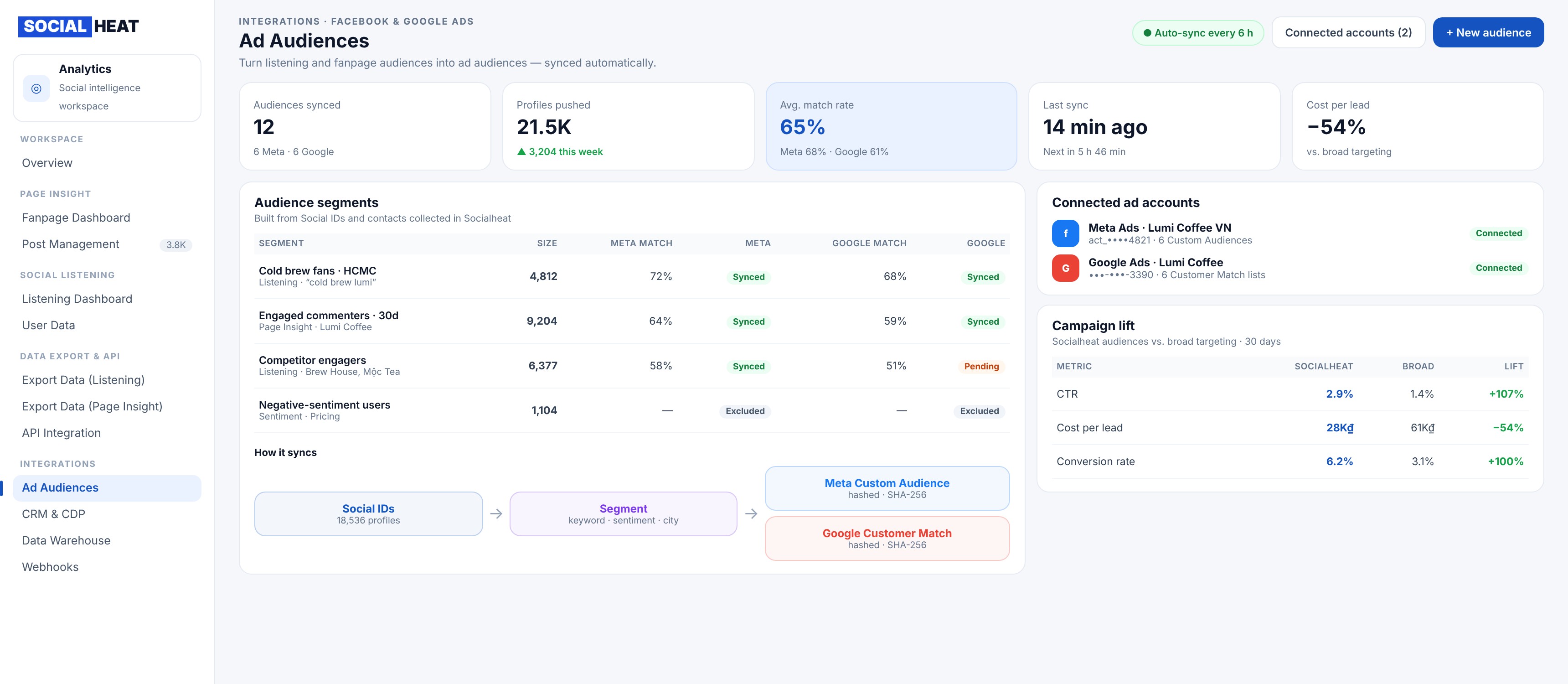Open the Overview sidebar item
The width and height of the screenshot is (1568, 684).
click(107, 163)
